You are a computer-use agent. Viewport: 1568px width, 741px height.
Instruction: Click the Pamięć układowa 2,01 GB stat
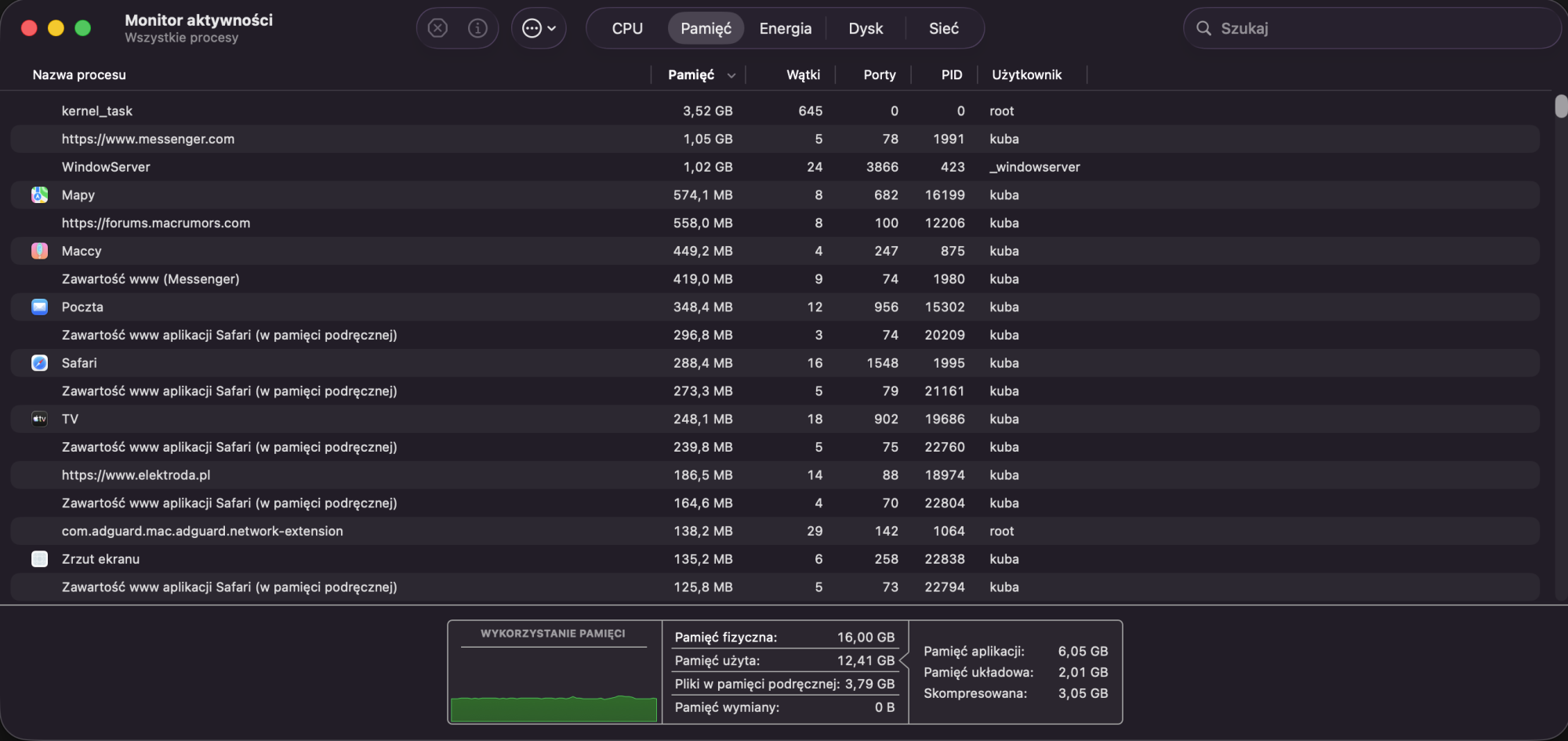point(1016,673)
